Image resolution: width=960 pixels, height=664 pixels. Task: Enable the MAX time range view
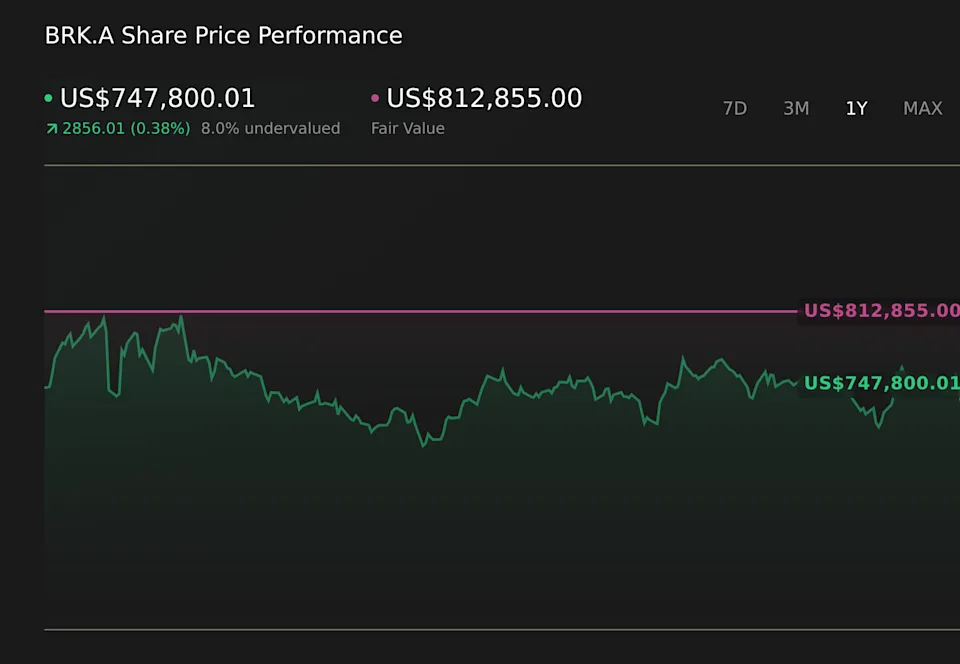[x=922, y=108]
